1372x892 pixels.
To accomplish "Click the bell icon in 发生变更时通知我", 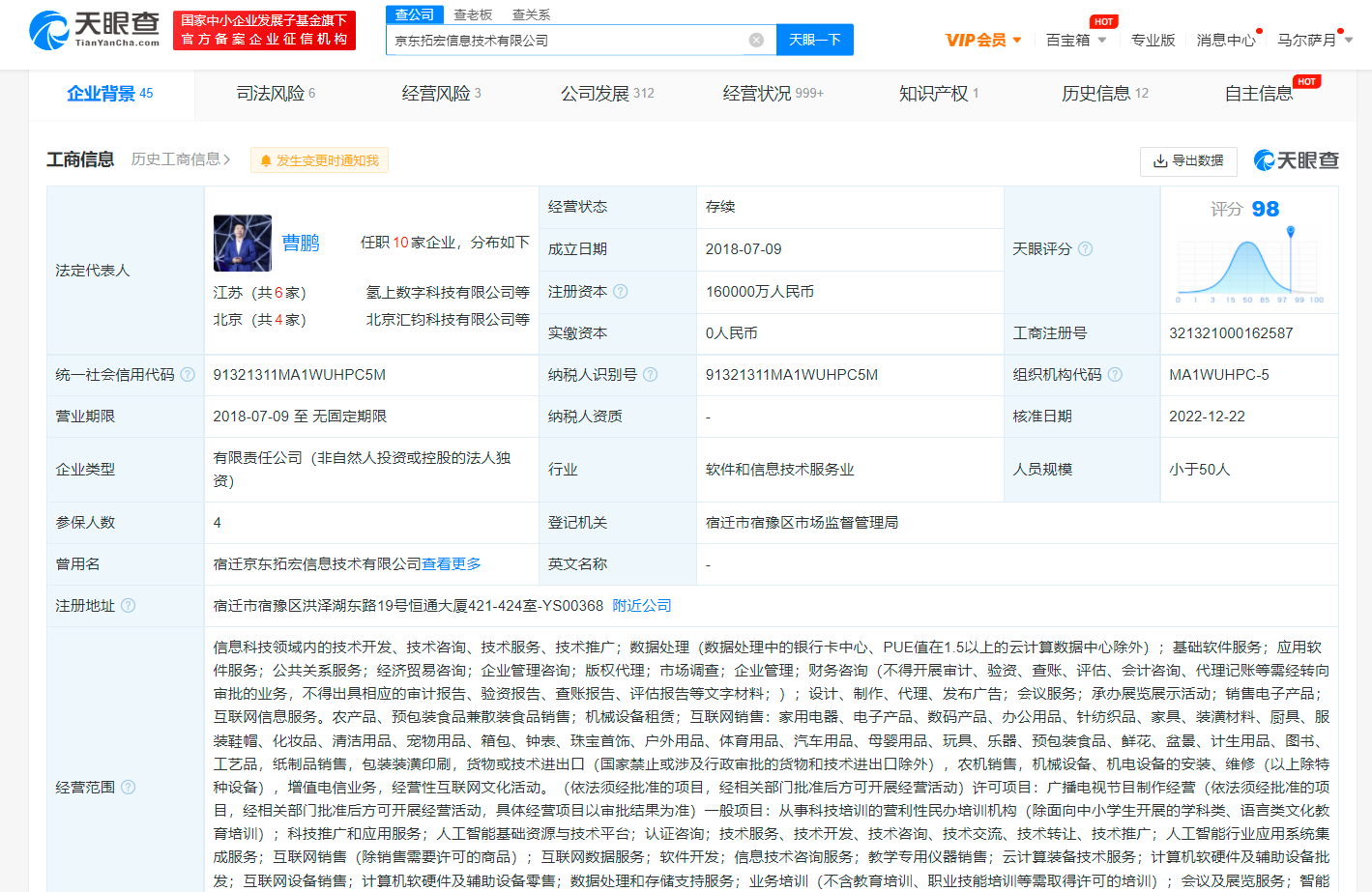I will coord(266,160).
